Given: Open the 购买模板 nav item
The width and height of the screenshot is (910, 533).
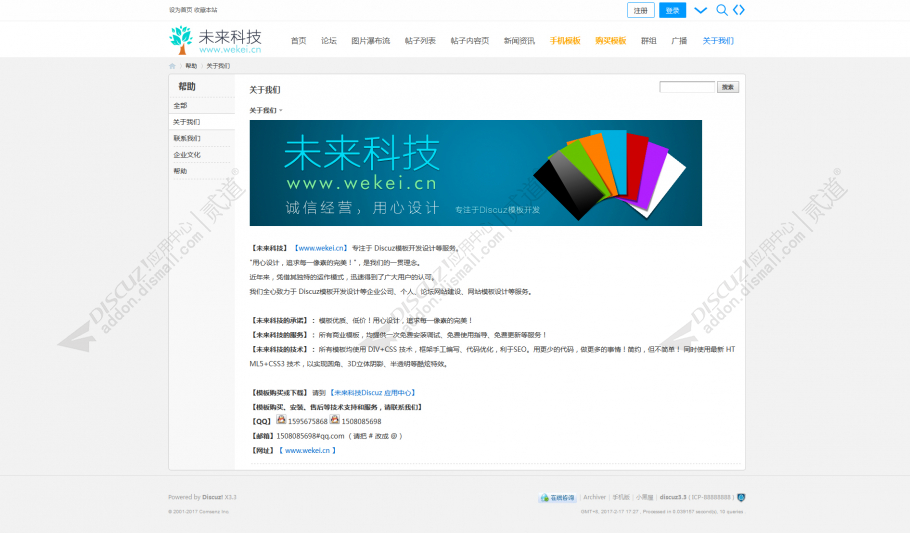Looking at the screenshot, I should 611,41.
